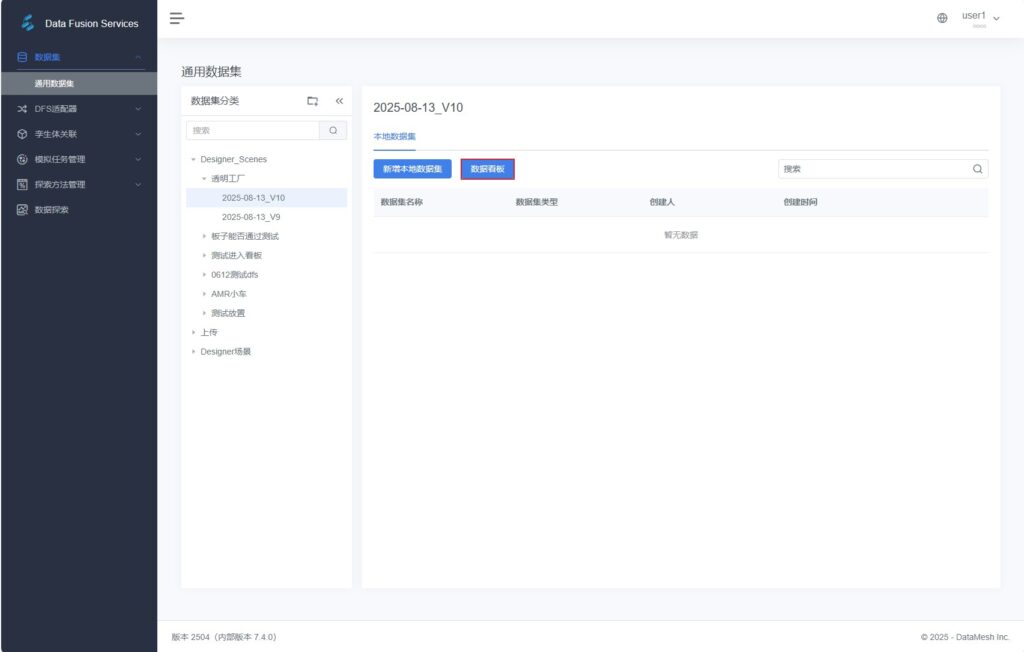This screenshot has width=1024, height=652.
Task: Select the 测试放置 tree label
Action: point(228,313)
